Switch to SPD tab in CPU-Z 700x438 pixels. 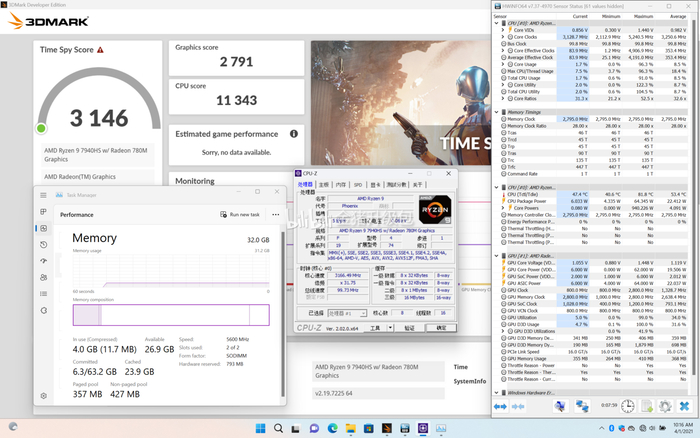[x=358, y=184]
